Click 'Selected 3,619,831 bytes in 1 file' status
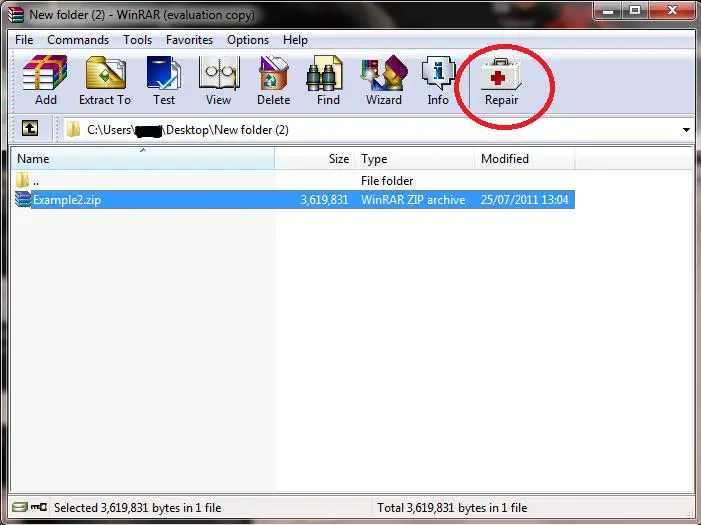Screen dimensions: 701x525 (x=137, y=508)
